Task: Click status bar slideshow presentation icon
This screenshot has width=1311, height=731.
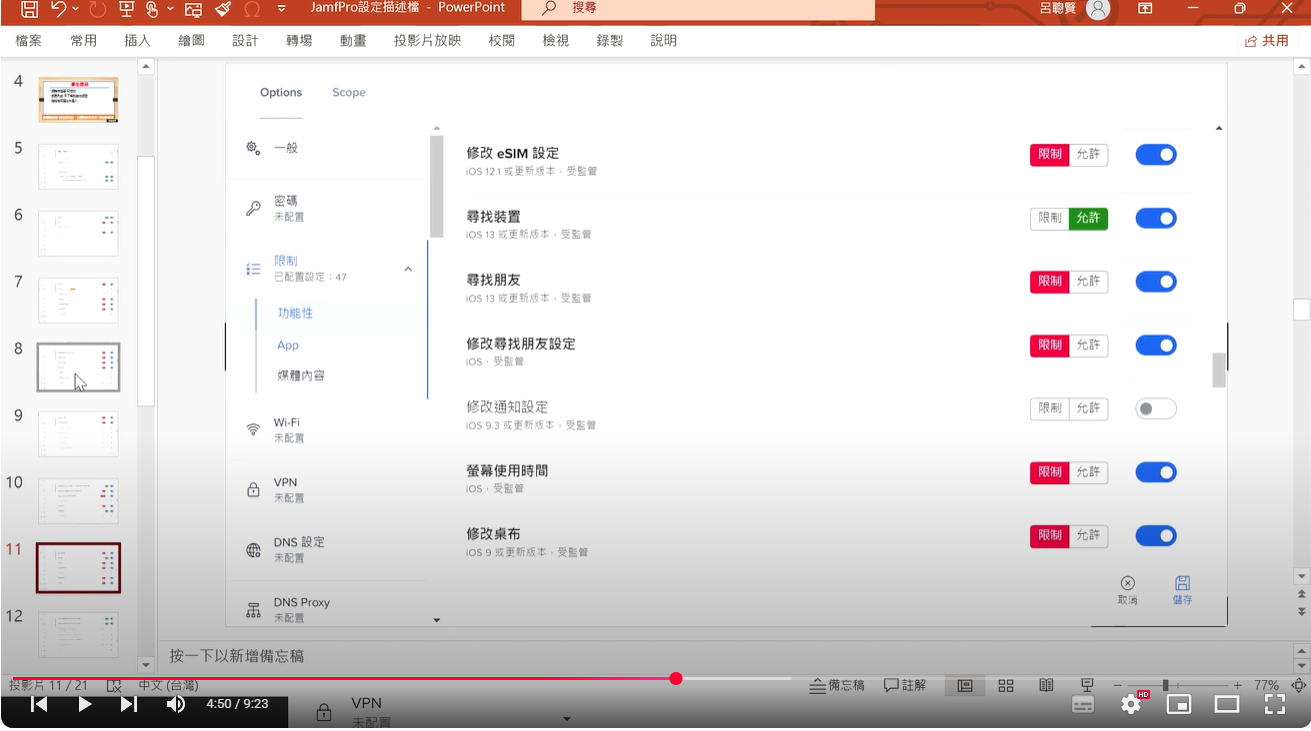Action: [1087, 685]
